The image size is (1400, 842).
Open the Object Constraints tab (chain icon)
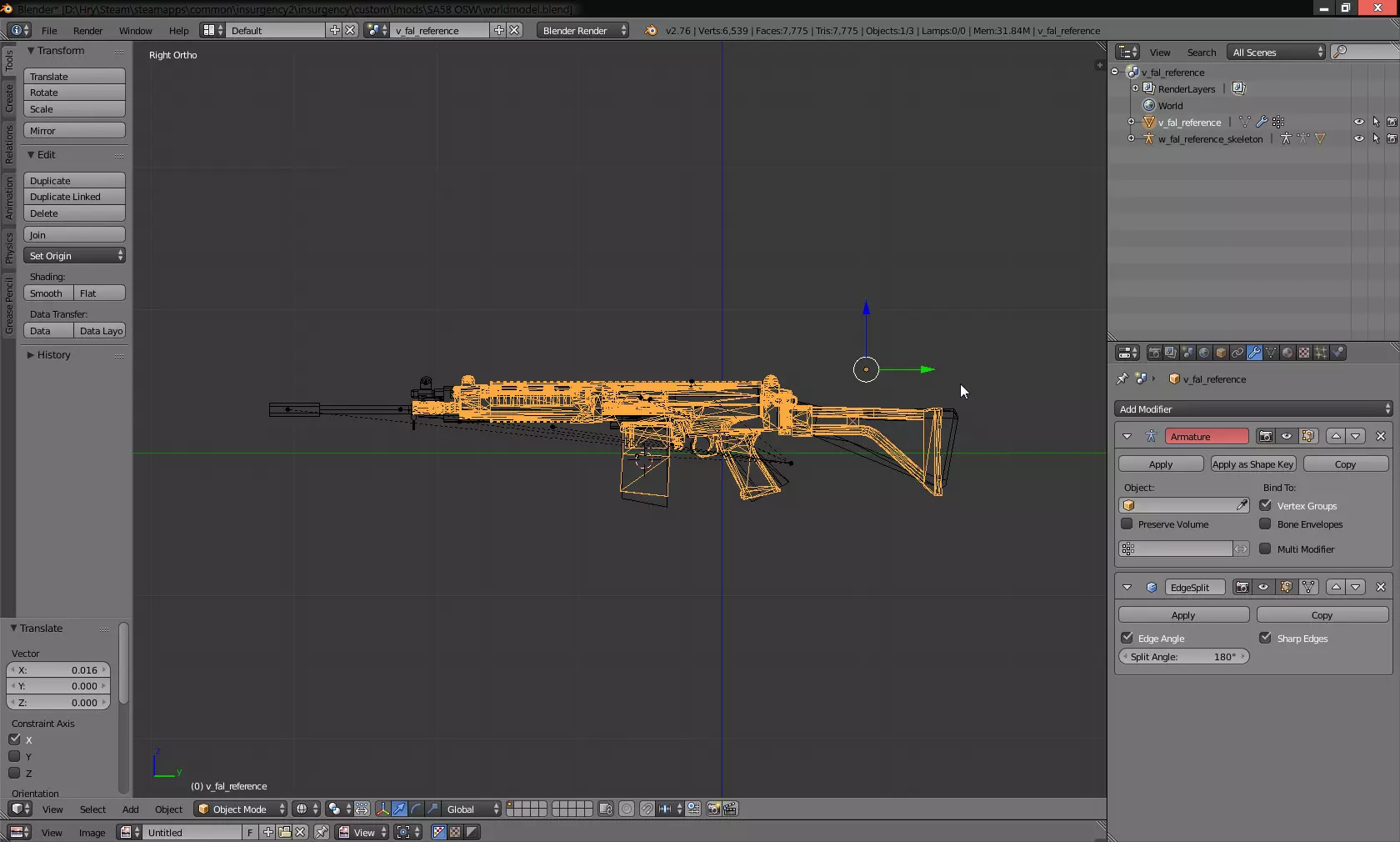[x=1237, y=353]
